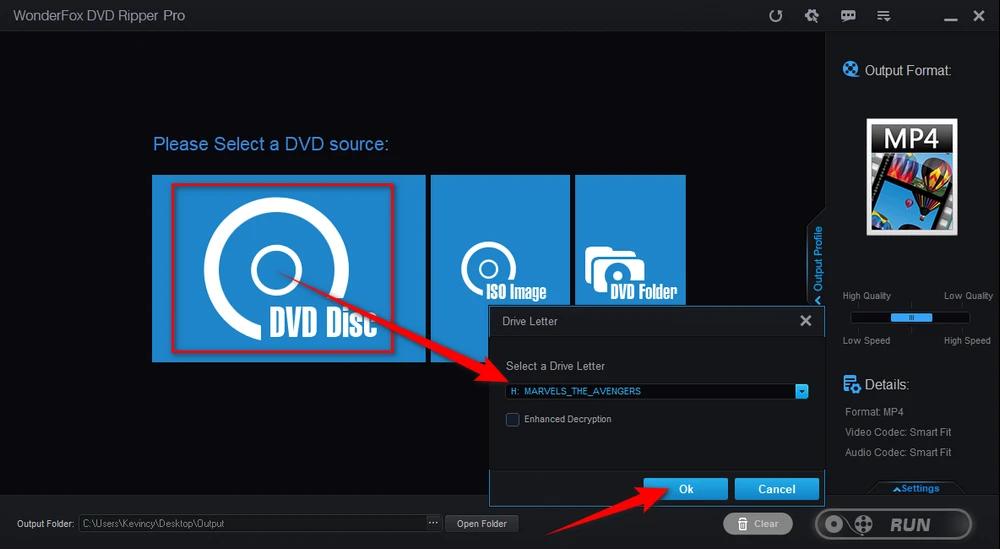Pick the DVD Folder source tile
The height and width of the screenshot is (549, 1000).
[x=630, y=240]
